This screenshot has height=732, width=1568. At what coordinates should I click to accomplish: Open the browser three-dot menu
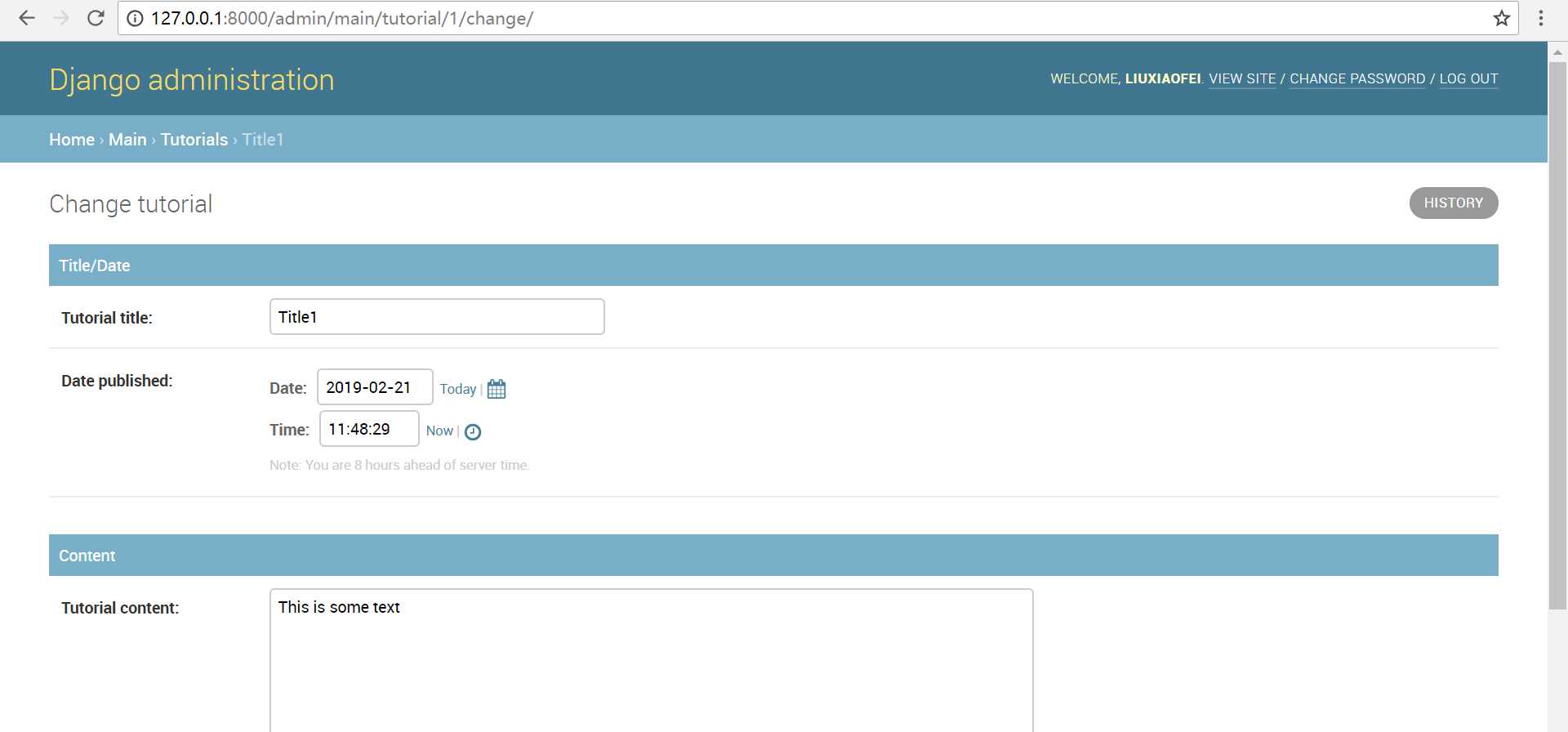pyautogui.click(x=1541, y=18)
